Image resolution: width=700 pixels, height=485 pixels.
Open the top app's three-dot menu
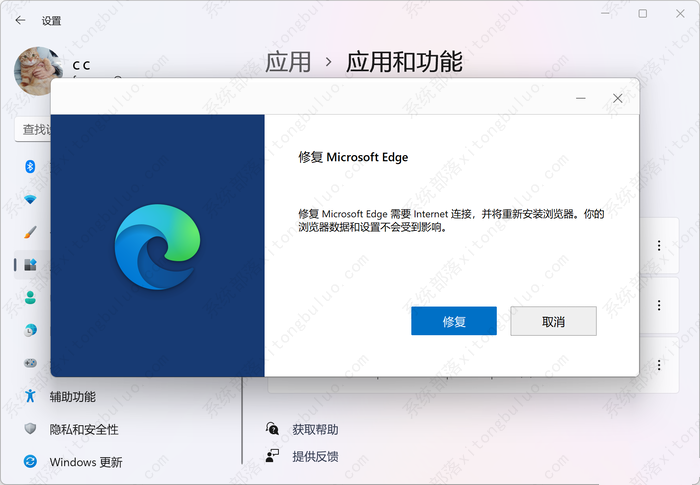[x=659, y=245]
